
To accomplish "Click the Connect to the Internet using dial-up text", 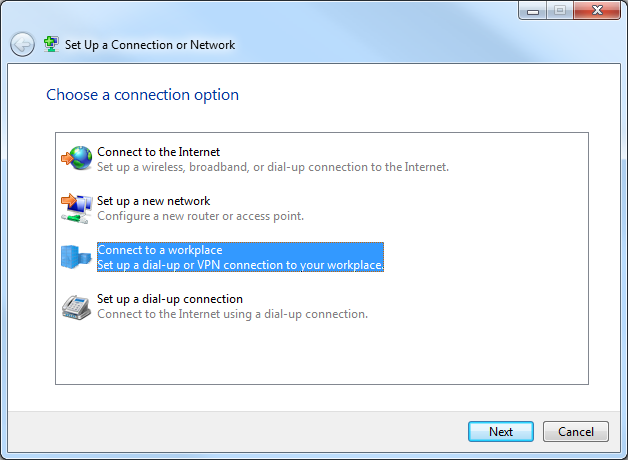I will [232, 314].
